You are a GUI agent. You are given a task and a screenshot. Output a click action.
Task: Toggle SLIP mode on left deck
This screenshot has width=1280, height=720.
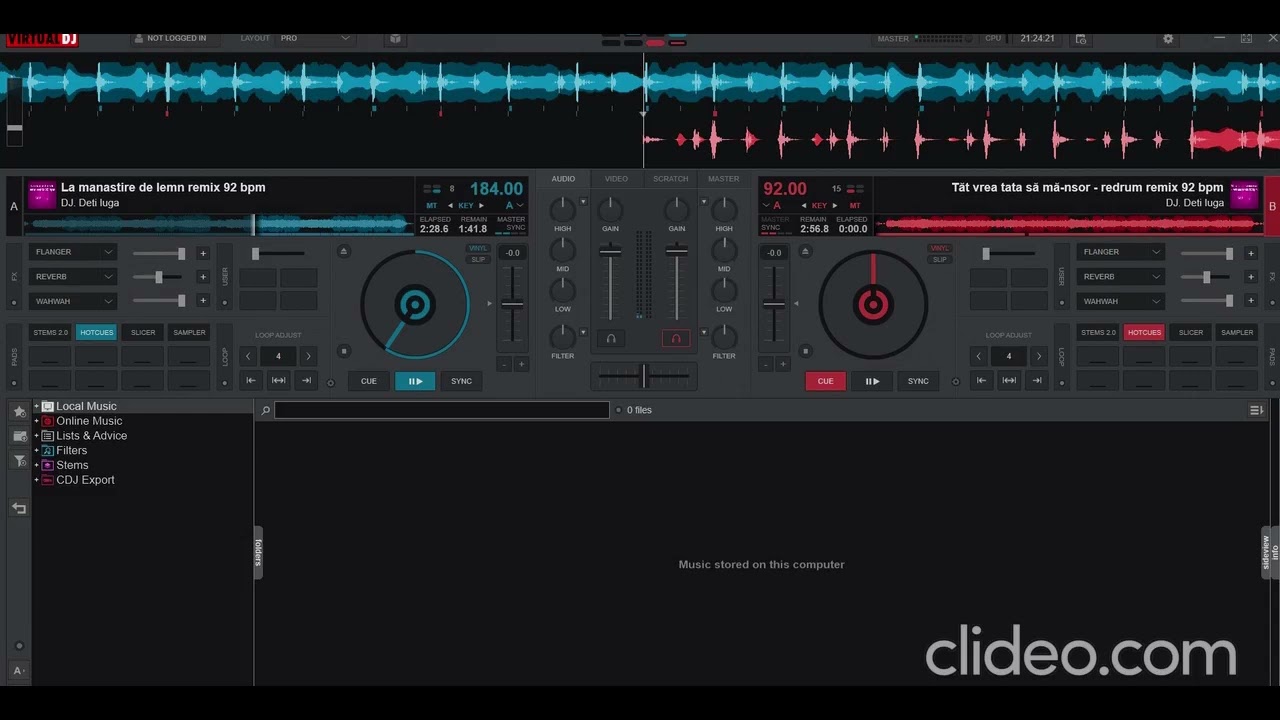coord(478,259)
